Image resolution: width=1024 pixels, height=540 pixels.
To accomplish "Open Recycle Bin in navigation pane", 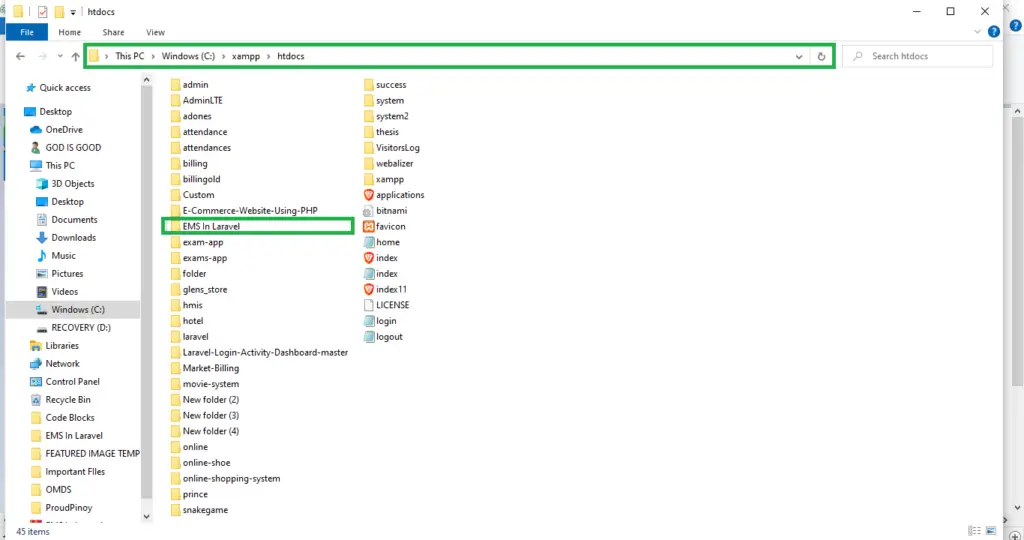I will (x=67, y=400).
